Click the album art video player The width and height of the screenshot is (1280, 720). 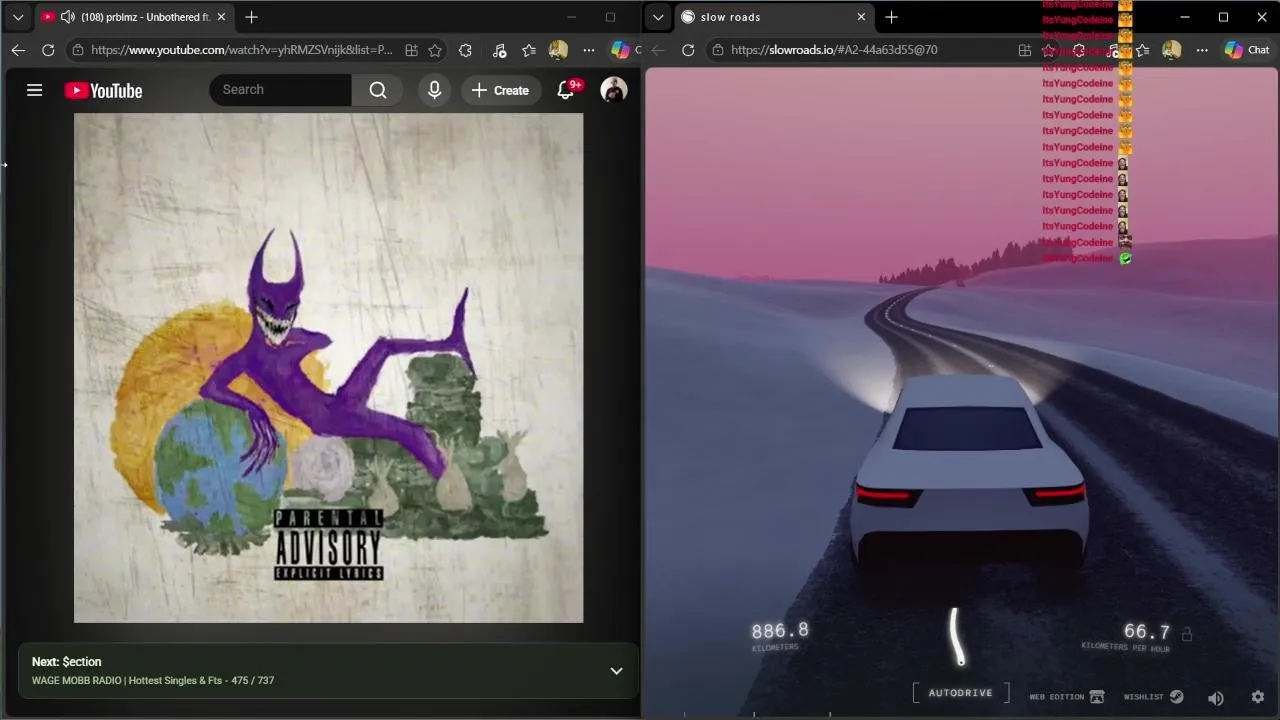(x=328, y=368)
